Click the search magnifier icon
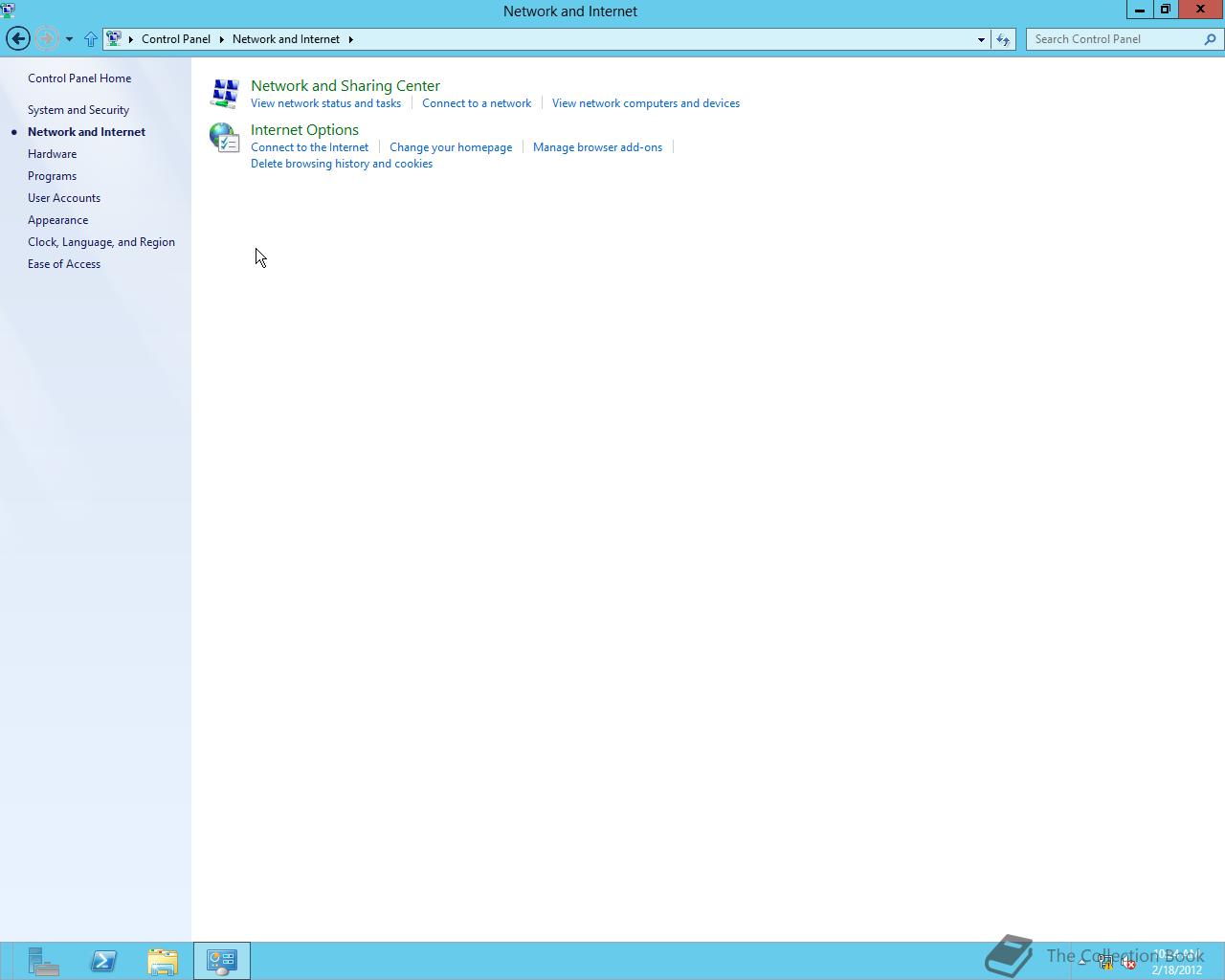1225x980 pixels. [1211, 39]
